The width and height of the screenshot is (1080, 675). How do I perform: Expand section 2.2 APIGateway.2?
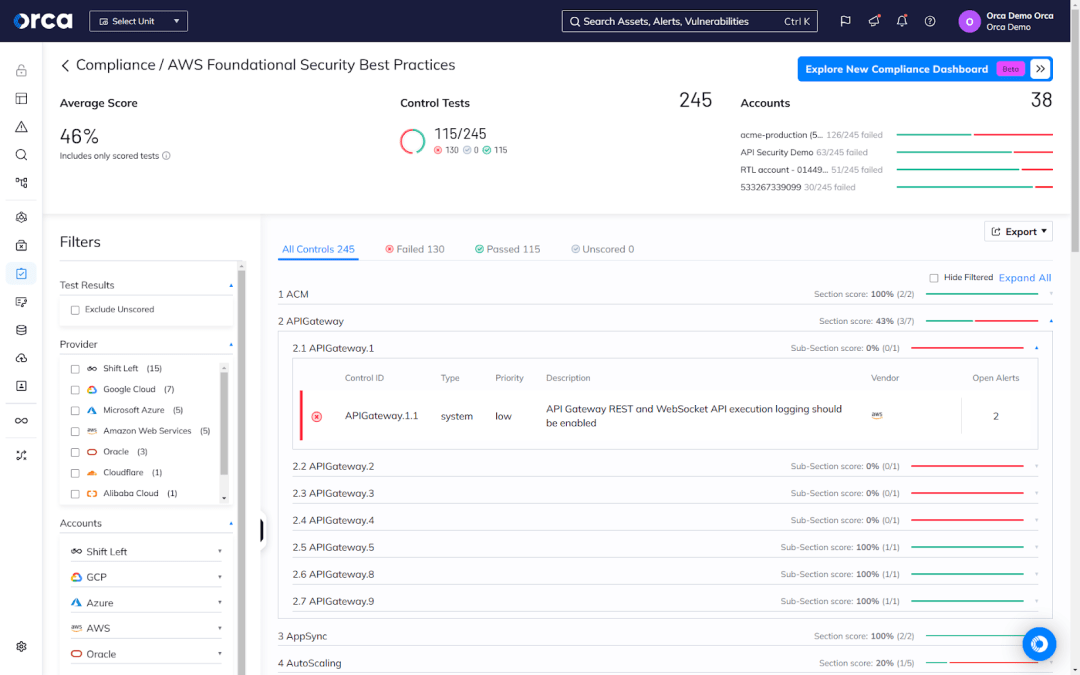[x=665, y=466]
